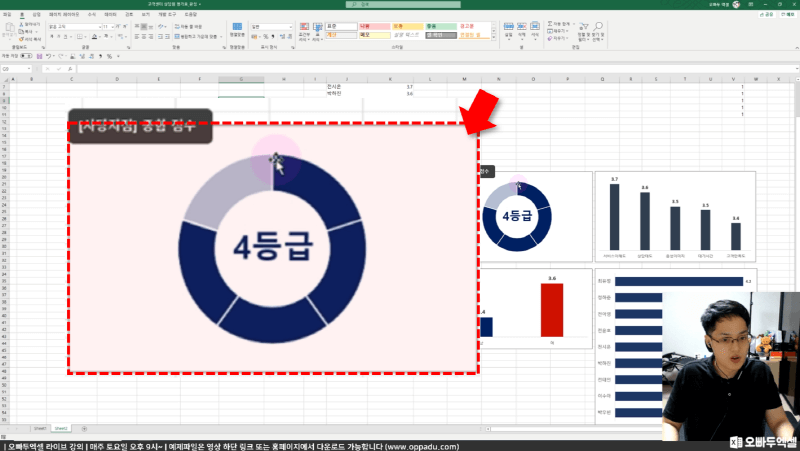Apply the Good (좋음) green cell style

(441, 26)
